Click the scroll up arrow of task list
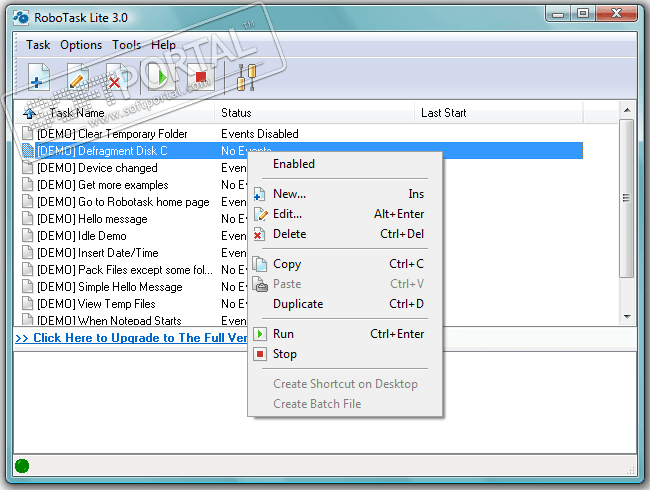The image size is (650, 490). pos(627,110)
